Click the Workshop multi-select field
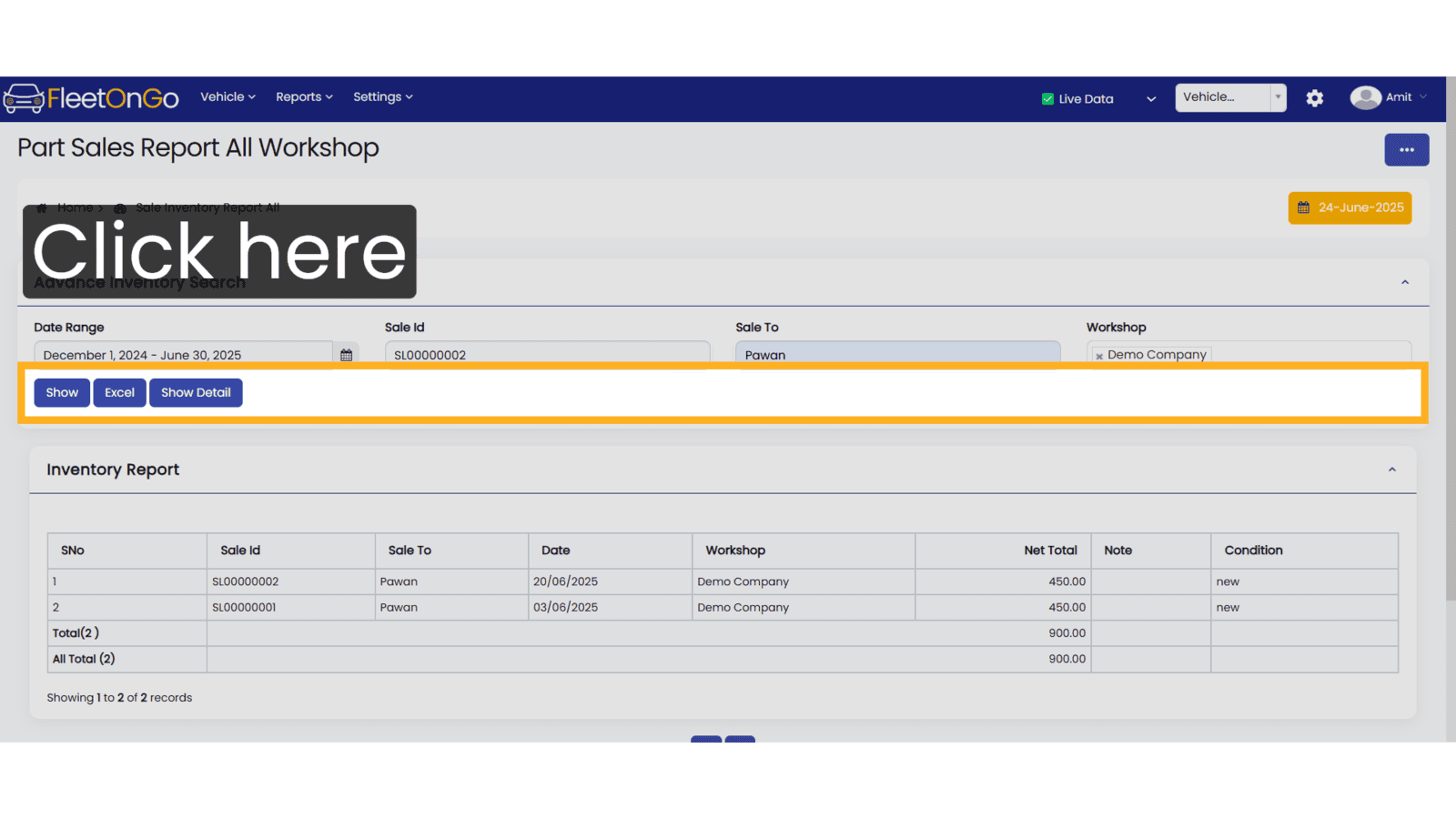1456x819 pixels. (1249, 354)
